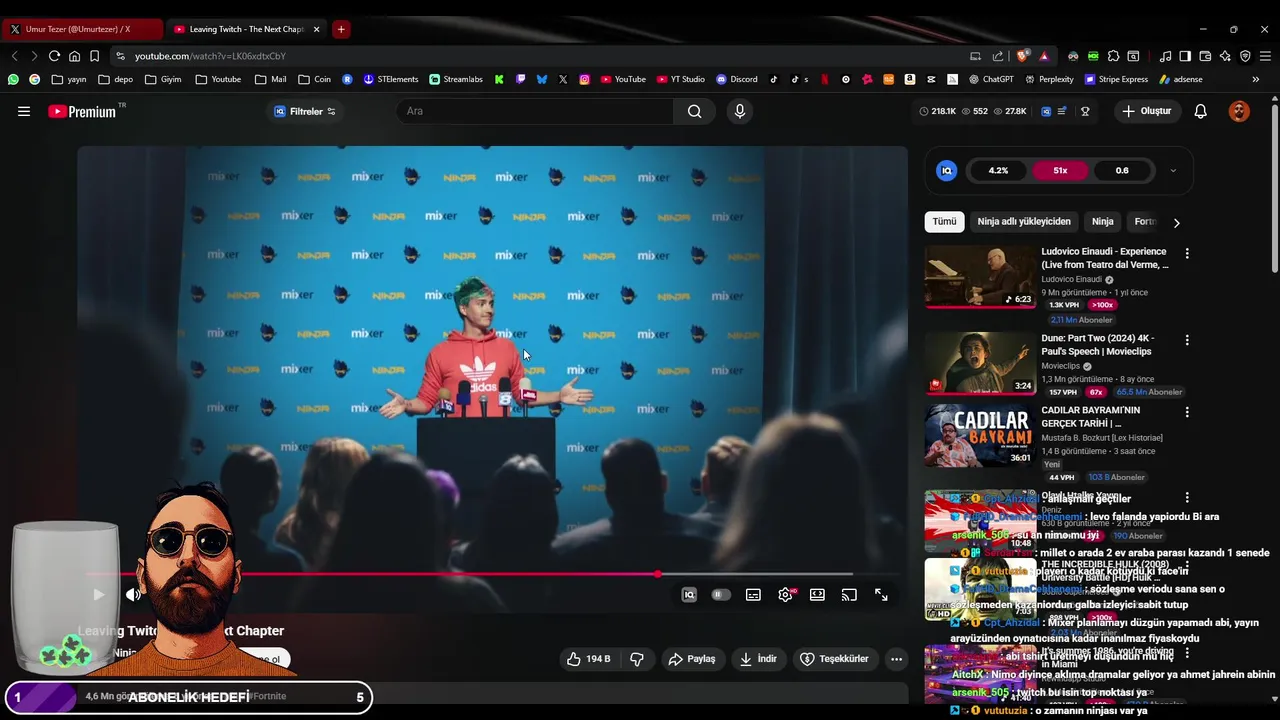Image resolution: width=1280 pixels, height=720 pixels.
Task: Select the 'Ninja adlı yükleyiciden' chip
Action: [x=1024, y=222]
